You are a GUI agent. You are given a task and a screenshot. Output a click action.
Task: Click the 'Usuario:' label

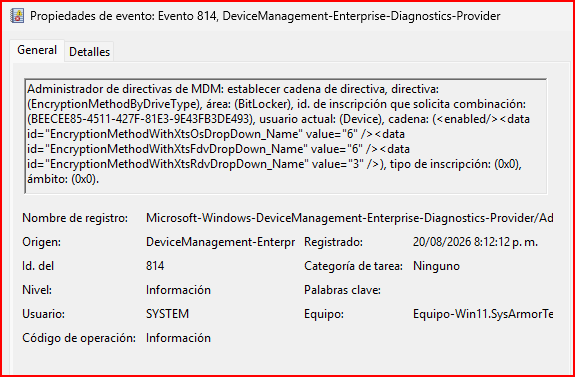click(x=44, y=314)
